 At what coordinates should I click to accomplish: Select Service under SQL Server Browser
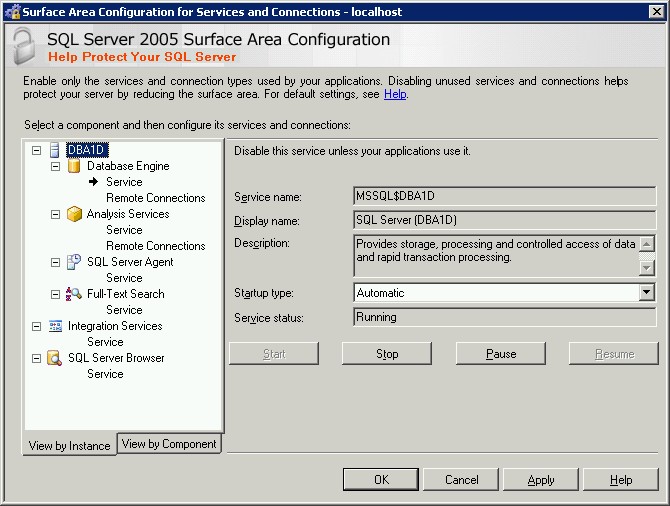[x=105, y=374]
